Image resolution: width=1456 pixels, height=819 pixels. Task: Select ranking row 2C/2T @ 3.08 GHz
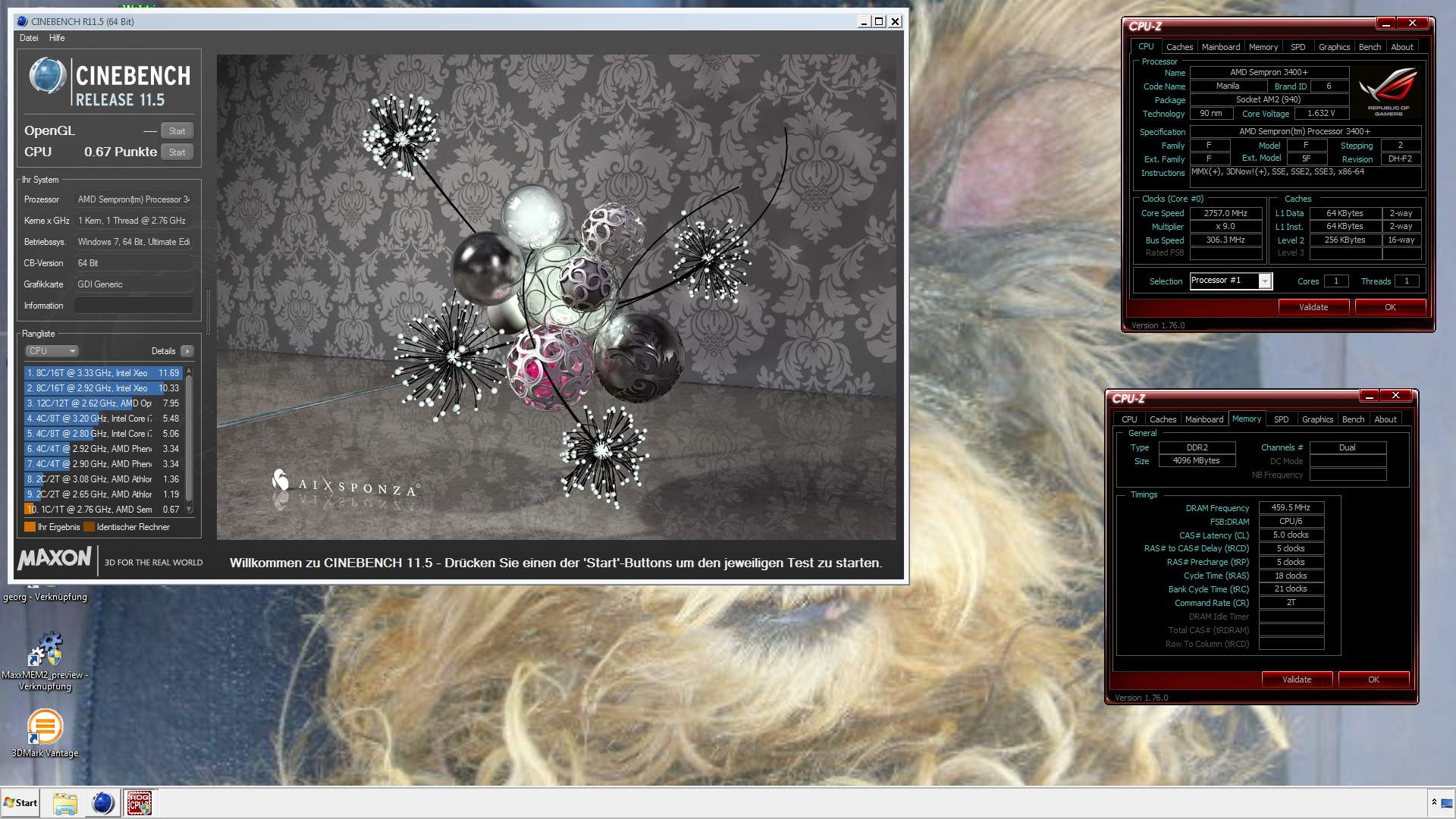point(103,479)
